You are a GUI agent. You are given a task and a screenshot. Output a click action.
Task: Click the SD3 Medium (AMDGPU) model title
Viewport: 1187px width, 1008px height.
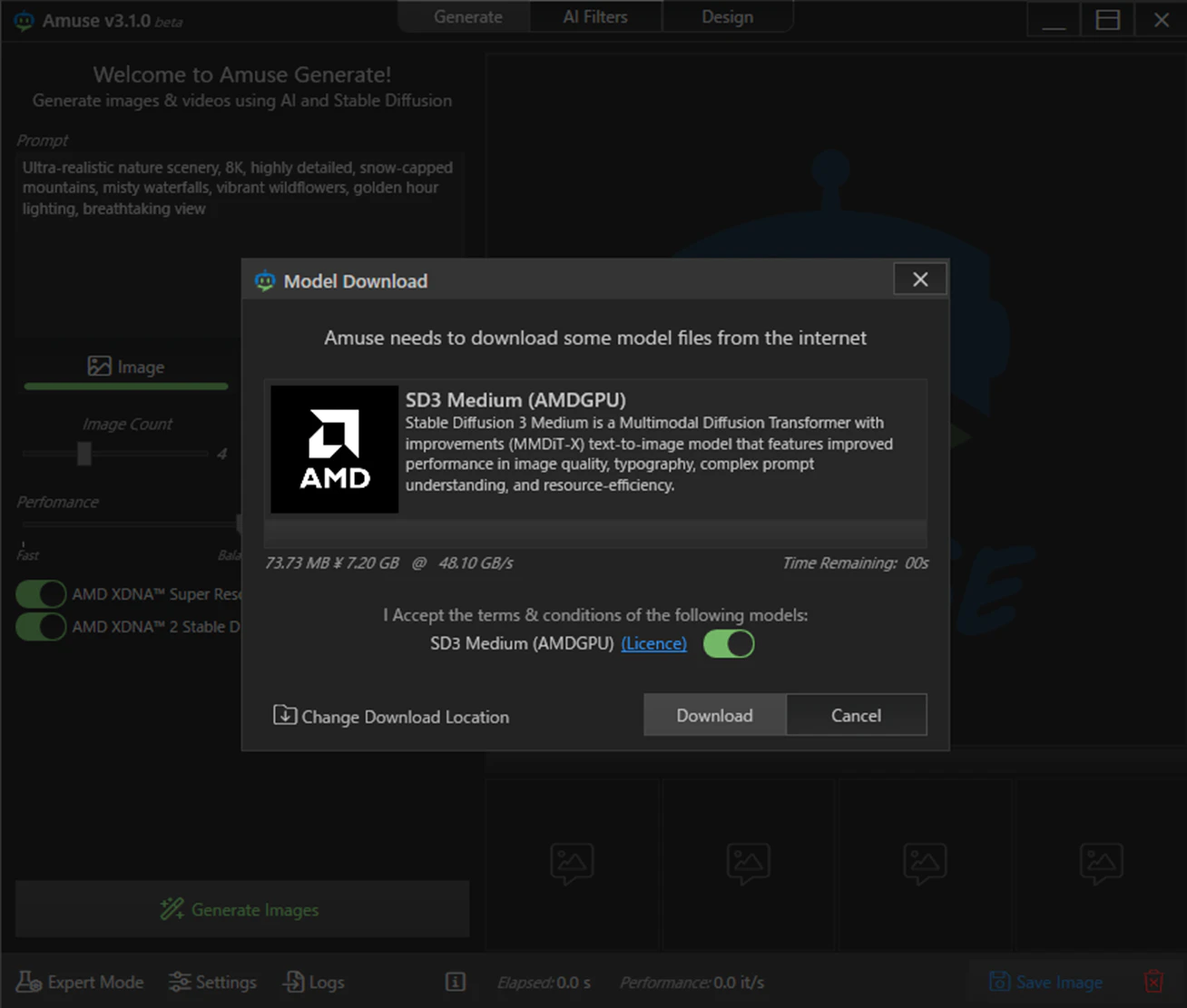[x=515, y=400]
